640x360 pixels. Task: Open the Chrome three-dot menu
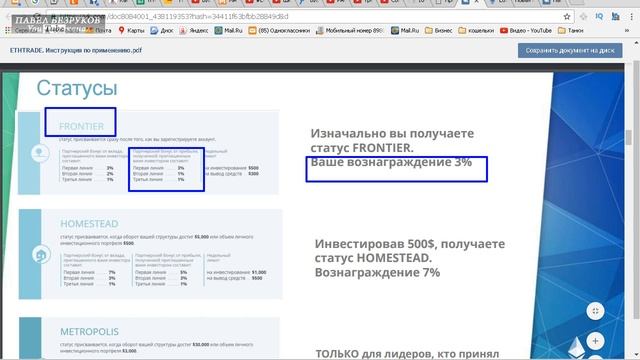pos(631,17)
